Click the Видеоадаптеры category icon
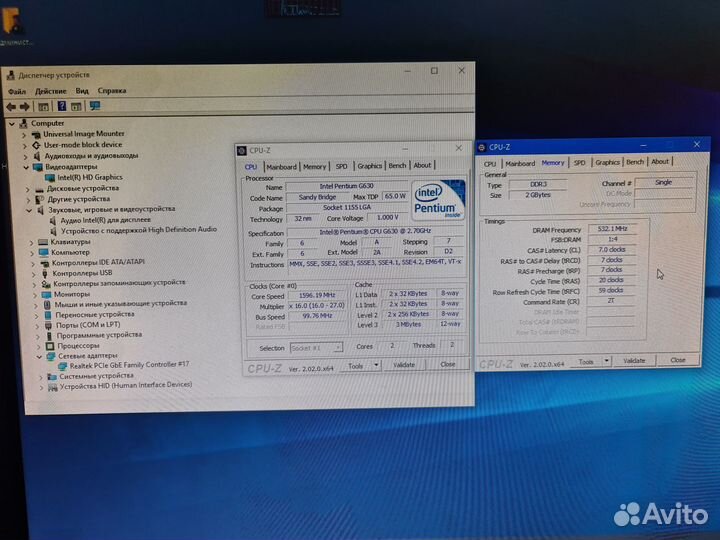720x540 pixels. (38, 167)
